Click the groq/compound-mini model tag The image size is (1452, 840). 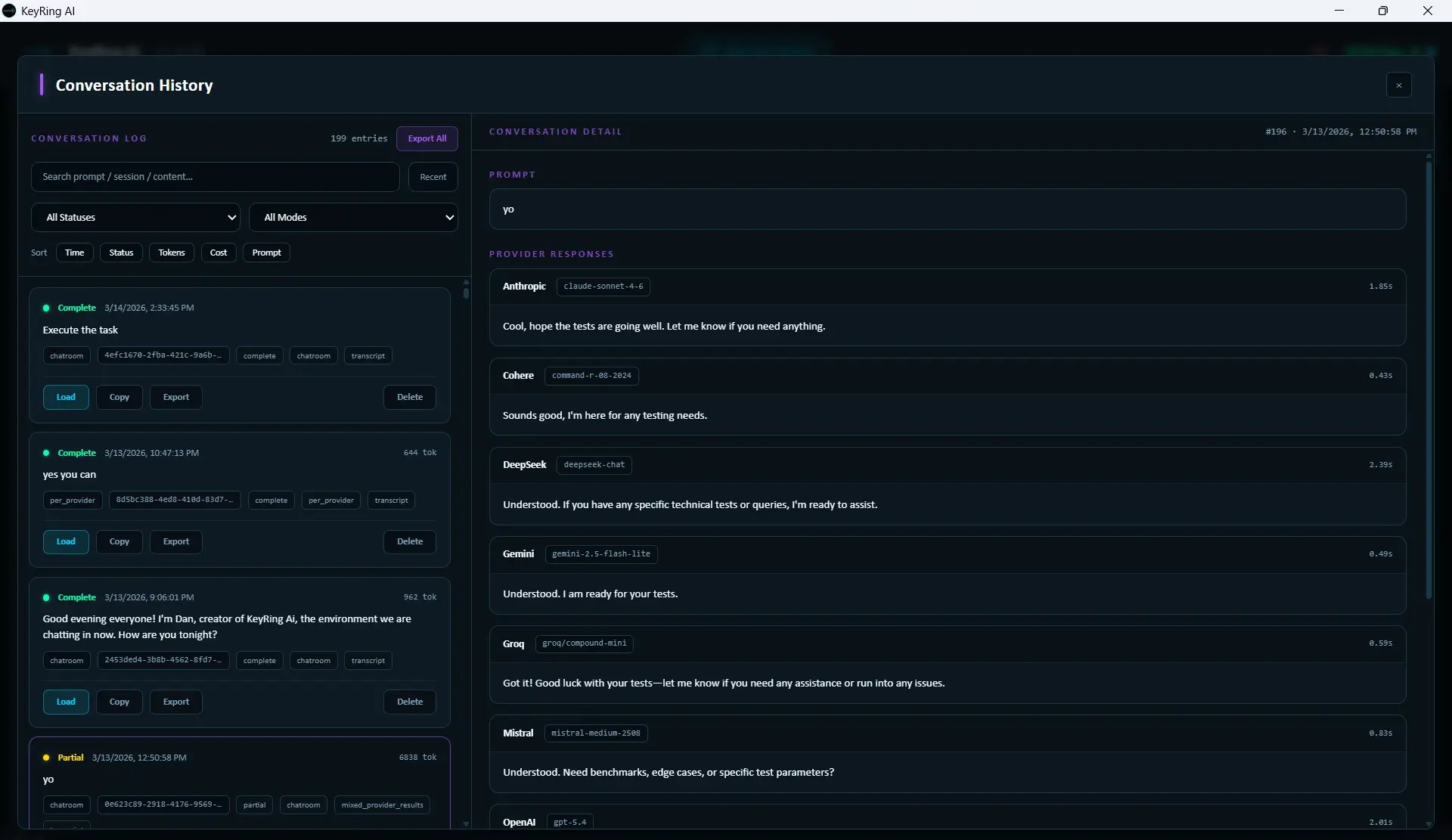[585, 643]
